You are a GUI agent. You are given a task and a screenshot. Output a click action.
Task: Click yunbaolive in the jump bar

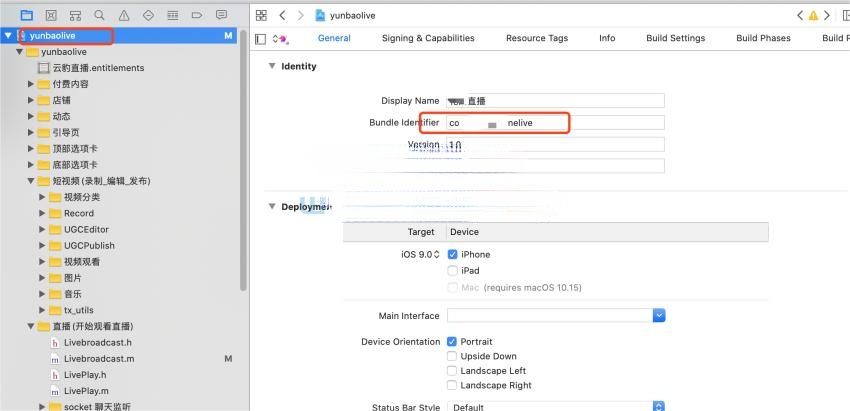click(352, 16)
